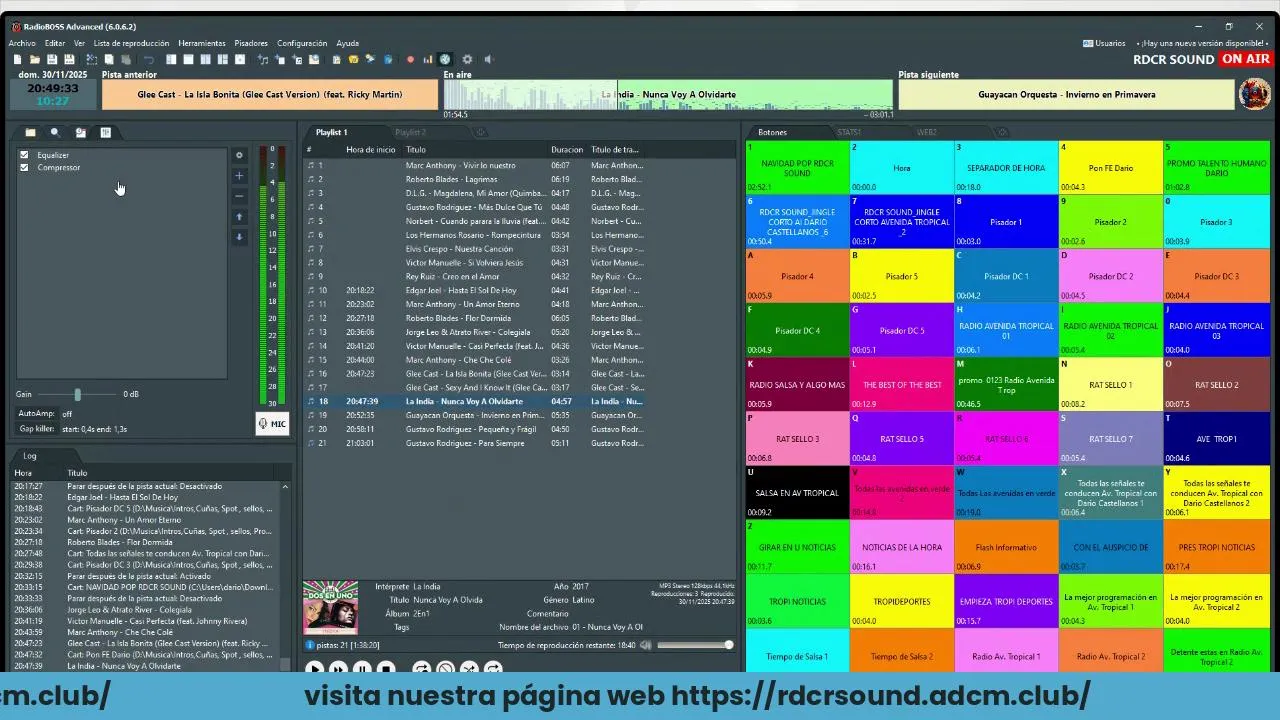Click the Log panel vertical scrollbar
Viewport: 1280px width, 720px height.
click(285, 575)
